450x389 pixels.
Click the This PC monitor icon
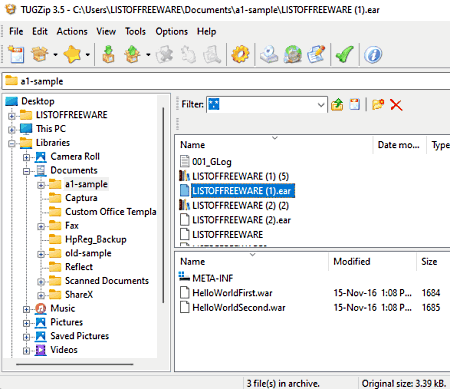click(26, 128)
